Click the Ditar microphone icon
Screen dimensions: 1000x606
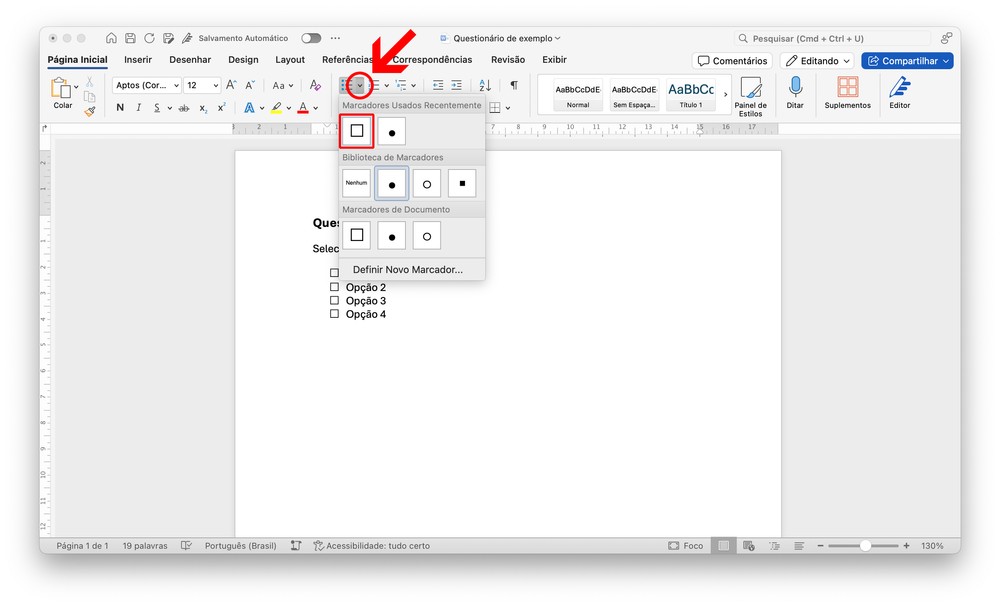795,88
